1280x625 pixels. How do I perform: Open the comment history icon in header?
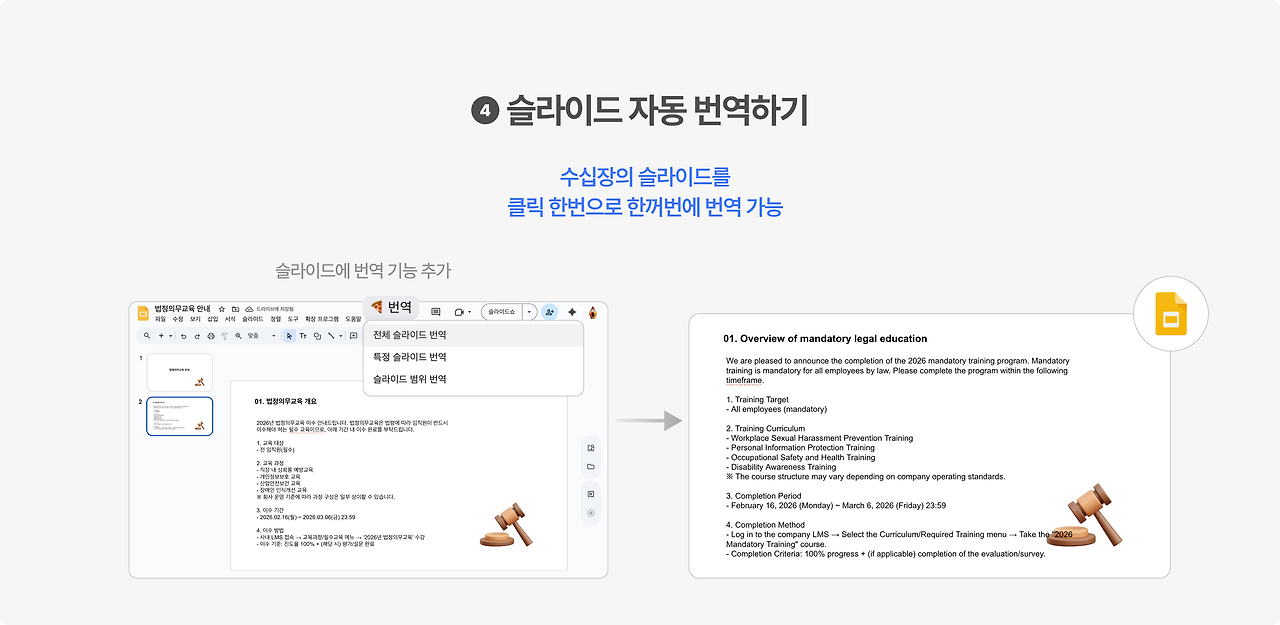pyautogui.click(x=435, y=312)
